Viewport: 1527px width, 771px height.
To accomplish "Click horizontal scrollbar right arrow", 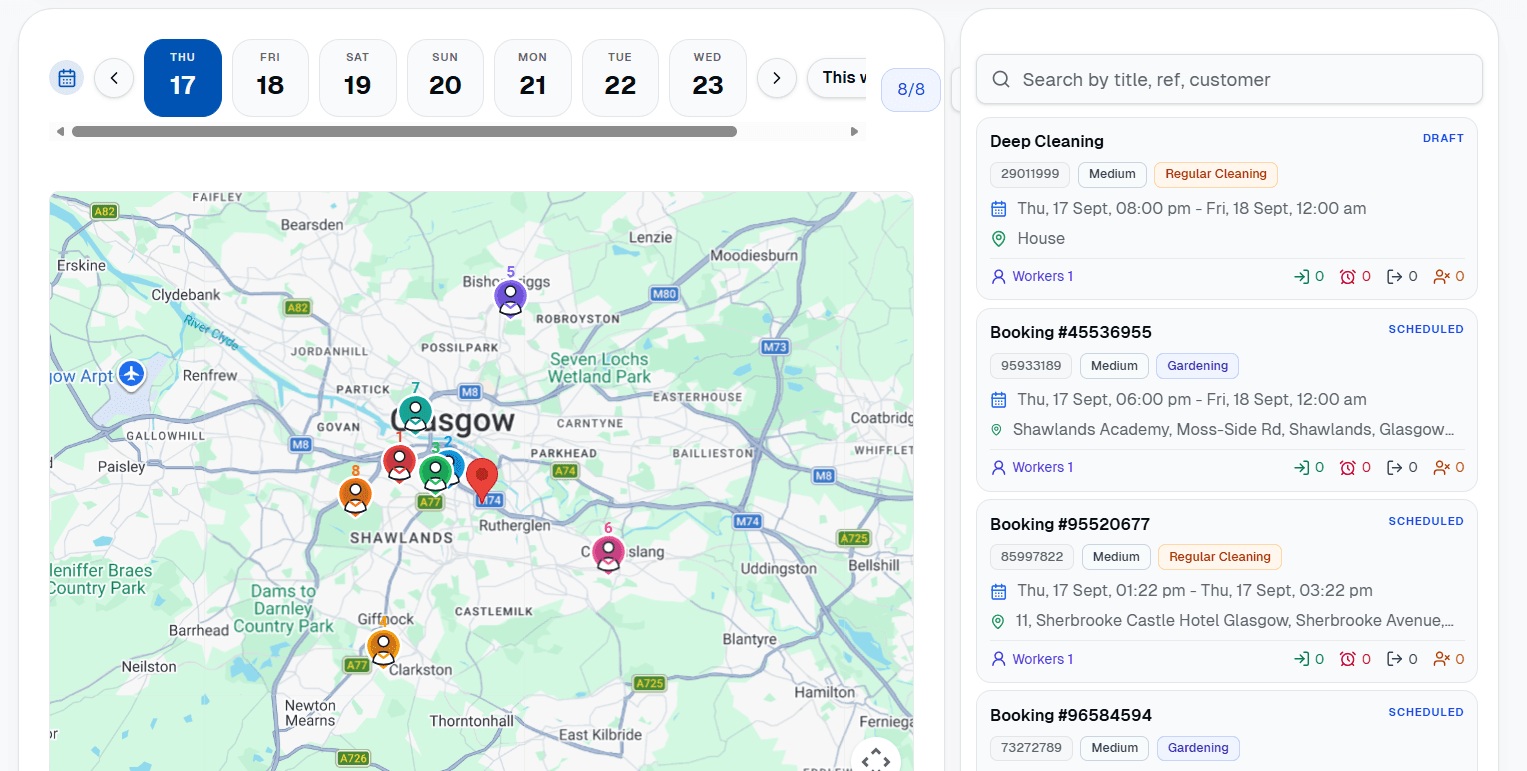I will pyautogui.click(x=854, y=131).
